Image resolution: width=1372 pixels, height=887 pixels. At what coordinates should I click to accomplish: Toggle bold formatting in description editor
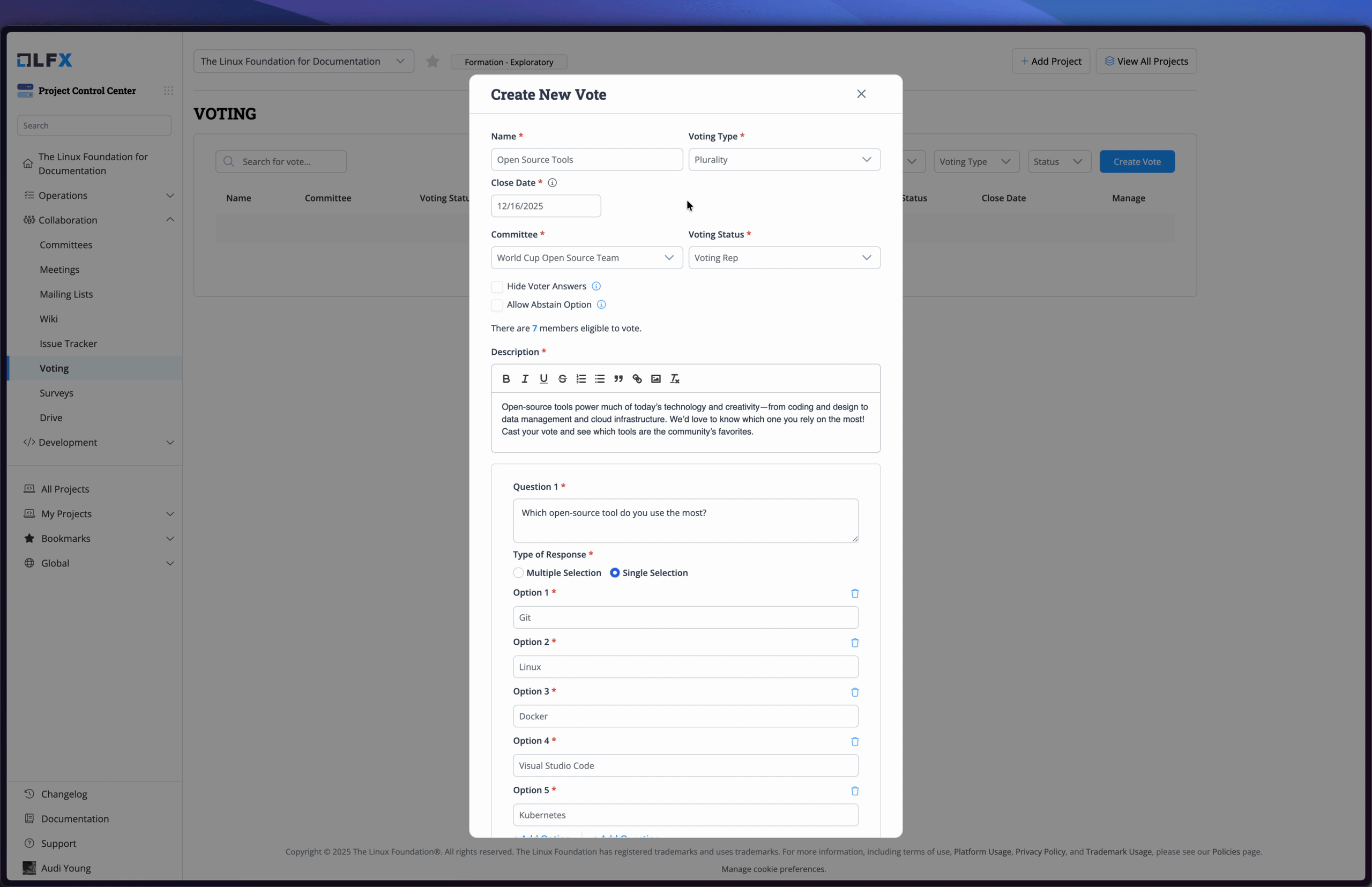click(506, 378)
